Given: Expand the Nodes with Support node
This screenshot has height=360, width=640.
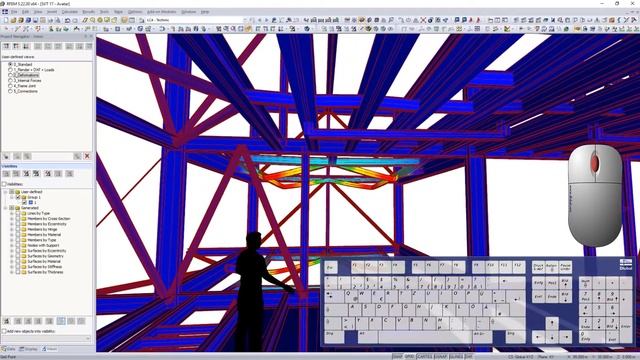Looking at the screenshot, I should point(12,245).
